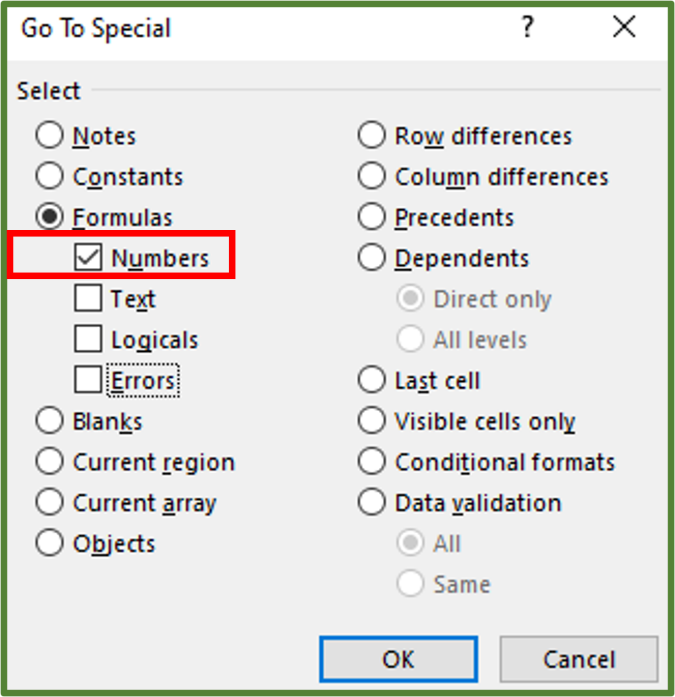Choose Row differences option
The height and width of the screenshot is (697, 675).
(x=371, y=136)
